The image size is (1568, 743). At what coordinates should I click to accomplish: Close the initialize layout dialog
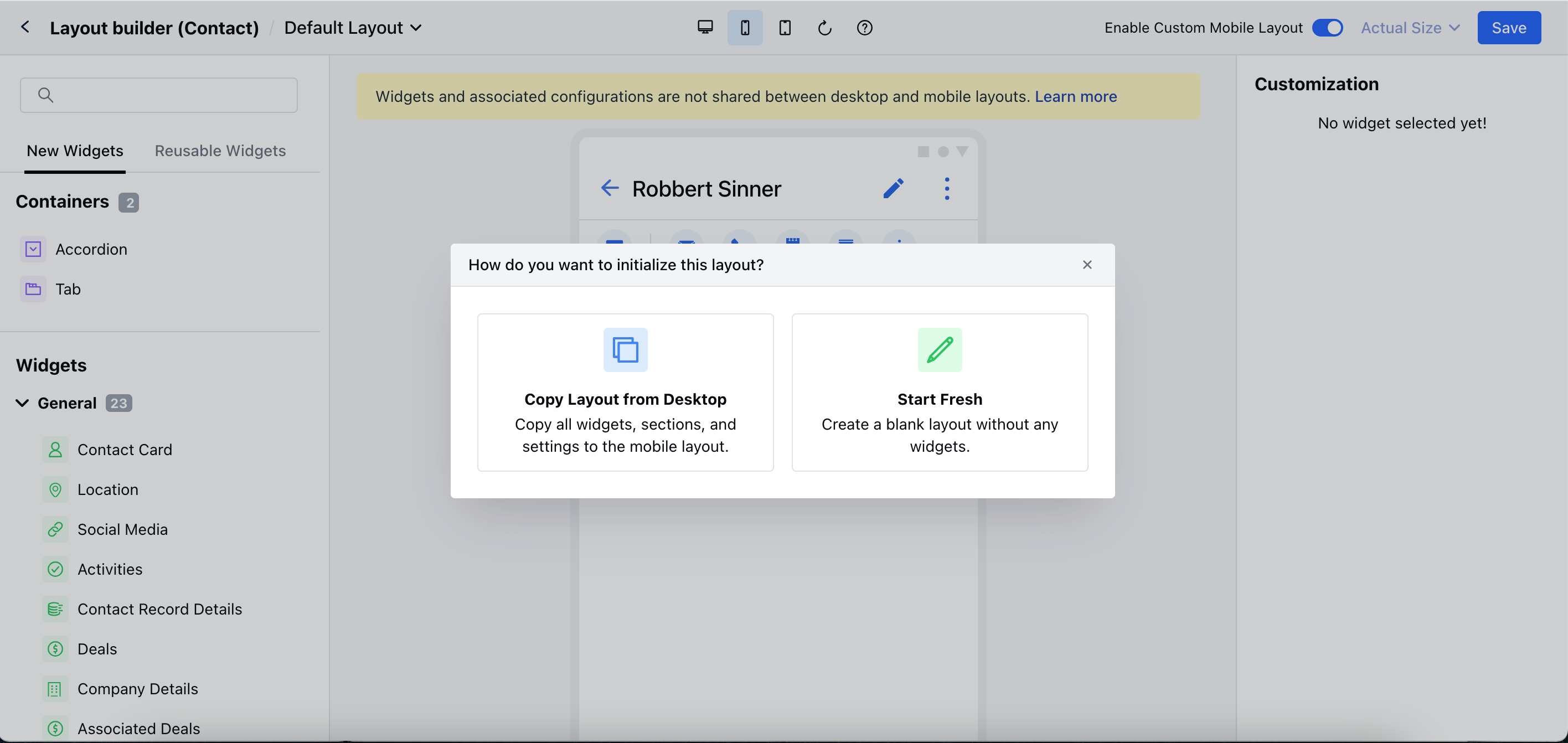click(x=1086, y=265)
